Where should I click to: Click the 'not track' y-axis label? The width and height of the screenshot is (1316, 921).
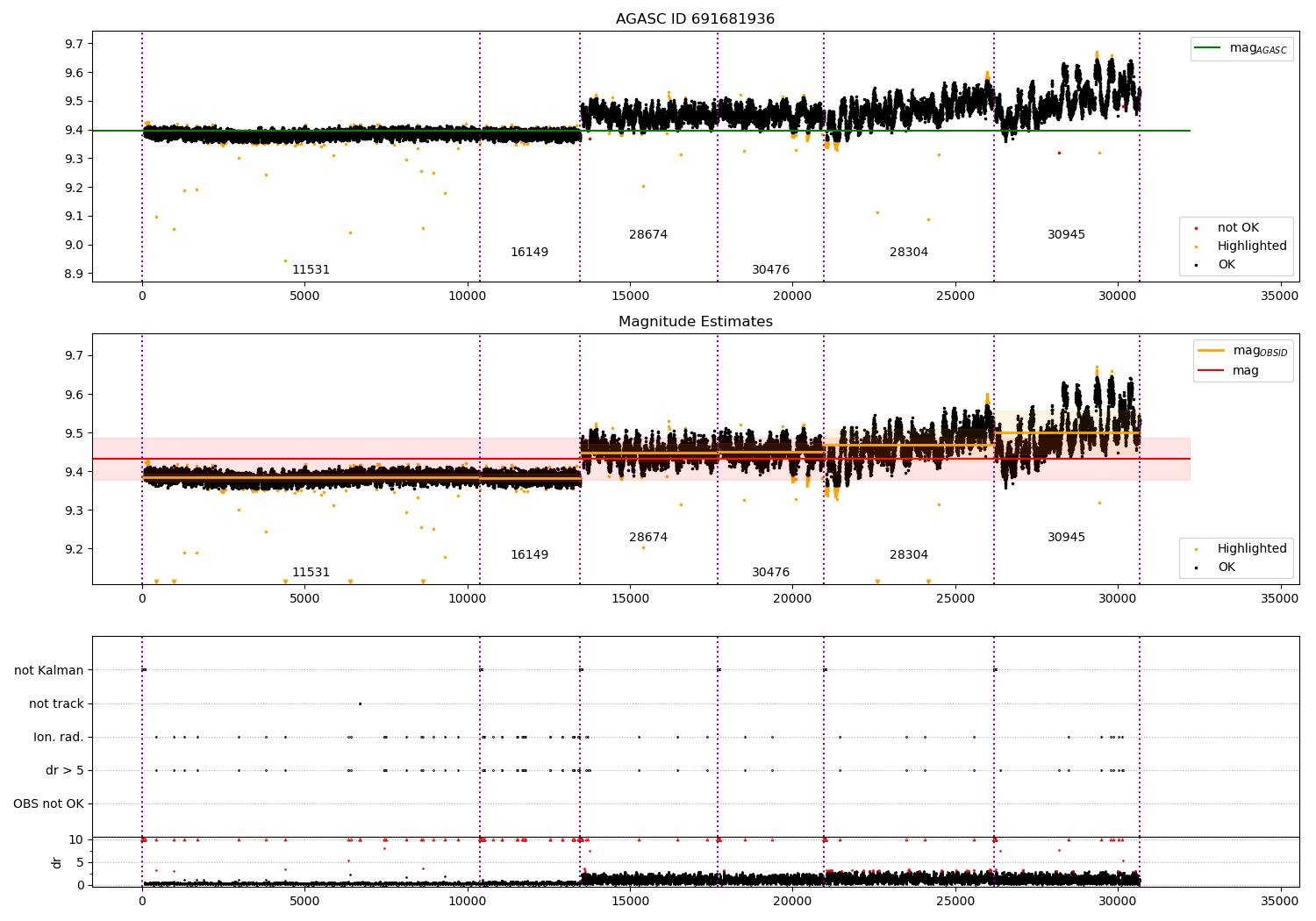point(56,704)
